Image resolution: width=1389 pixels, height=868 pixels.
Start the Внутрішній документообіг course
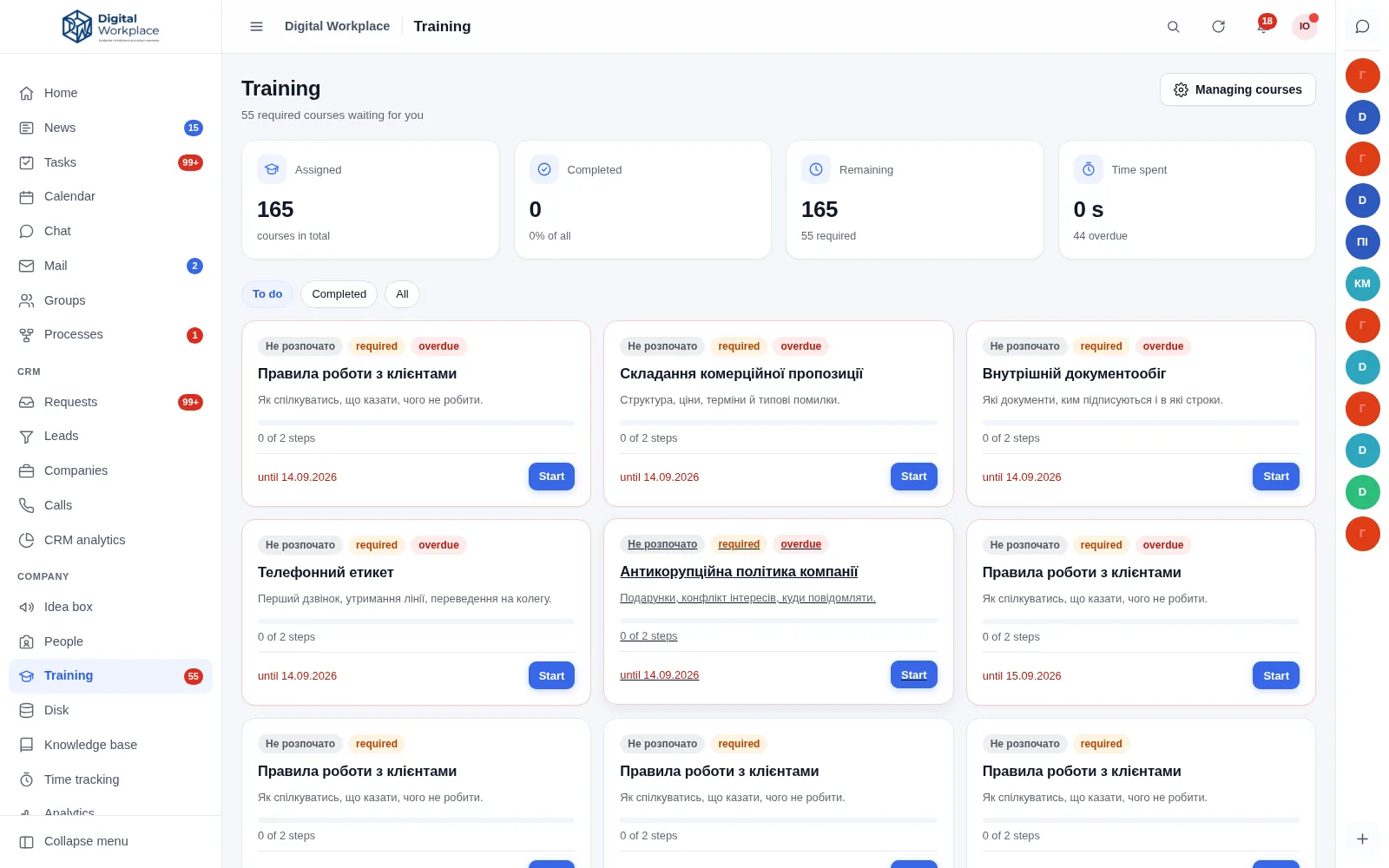[1275, 477]
